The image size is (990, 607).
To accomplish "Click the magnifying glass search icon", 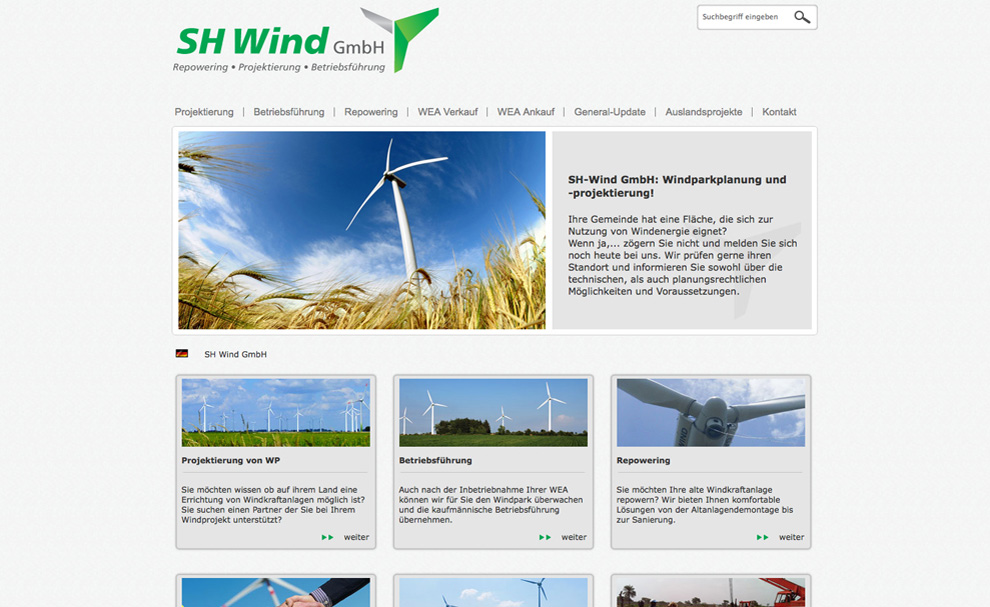I will point(802,17).
